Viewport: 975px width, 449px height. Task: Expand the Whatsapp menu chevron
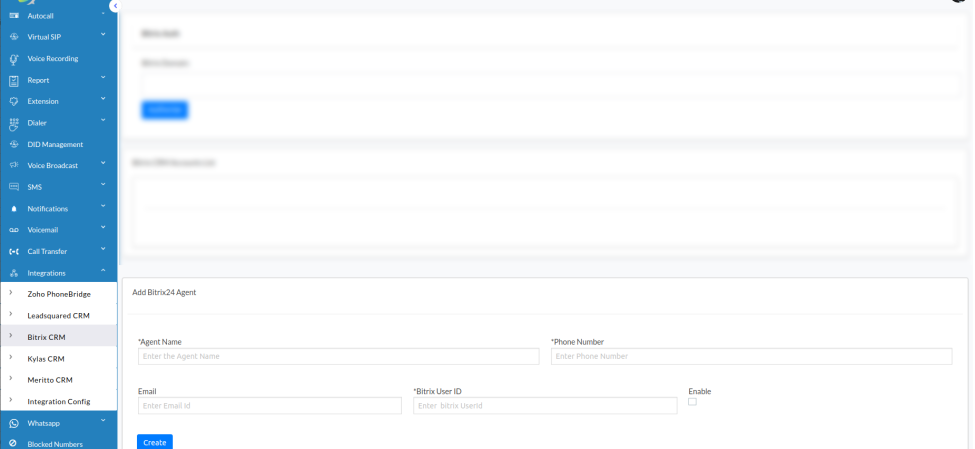tap(103, 421)
